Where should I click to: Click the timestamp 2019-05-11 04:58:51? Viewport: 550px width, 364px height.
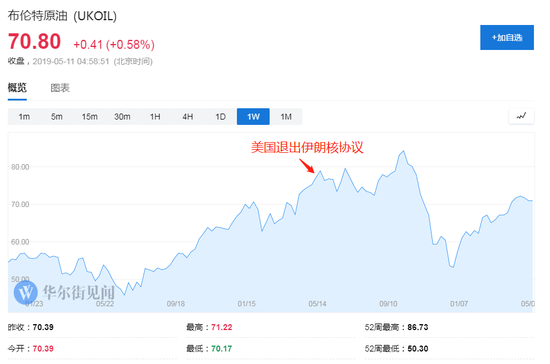tap(71, 61)
